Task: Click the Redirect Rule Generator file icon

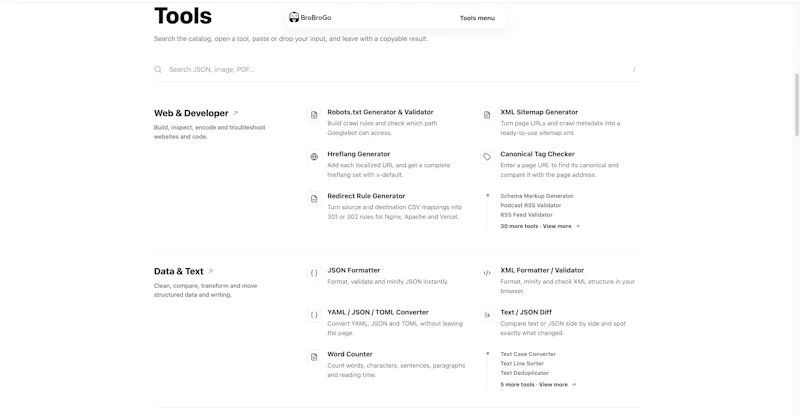Action: [x=314, y=199]
